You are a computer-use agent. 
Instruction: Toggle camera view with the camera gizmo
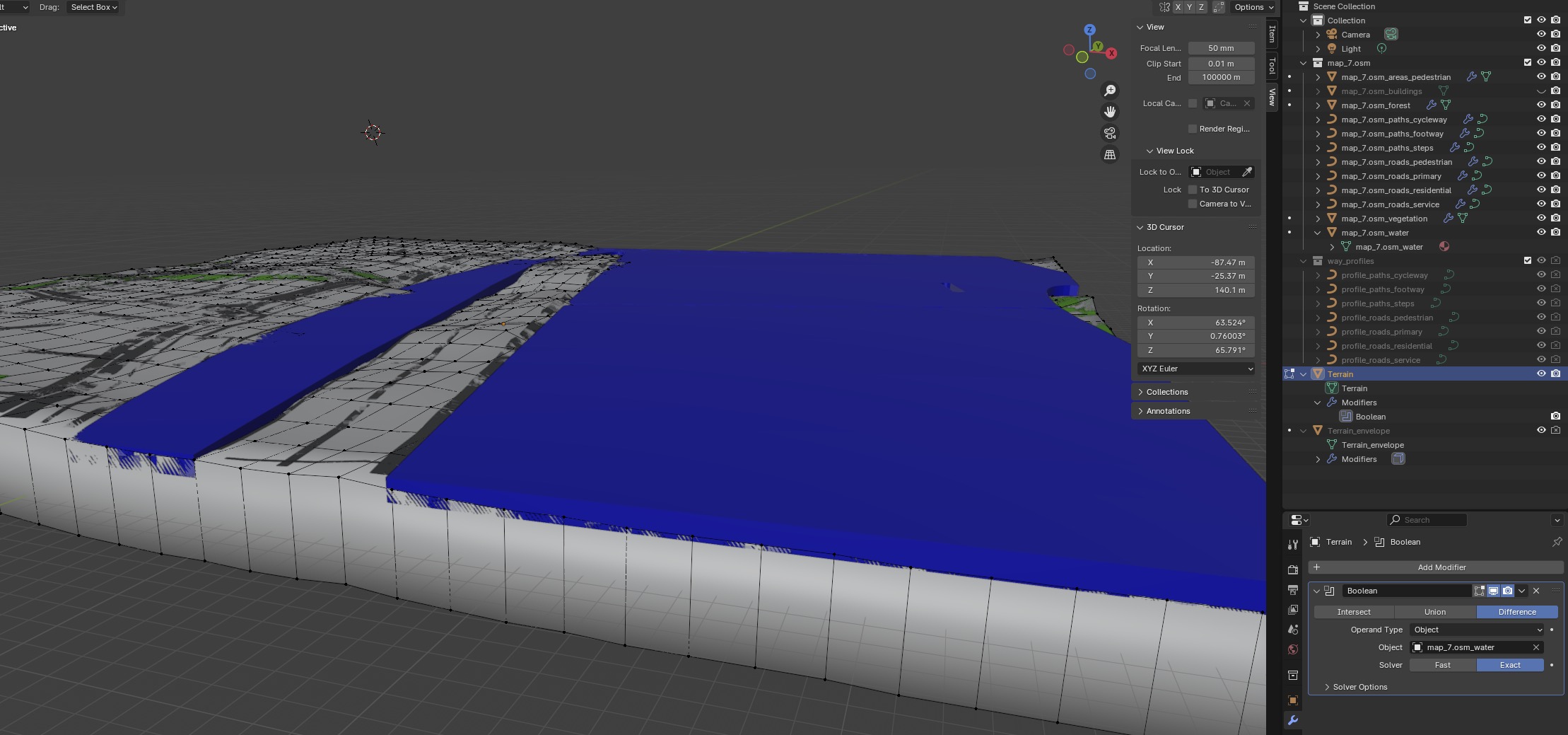1110,133
